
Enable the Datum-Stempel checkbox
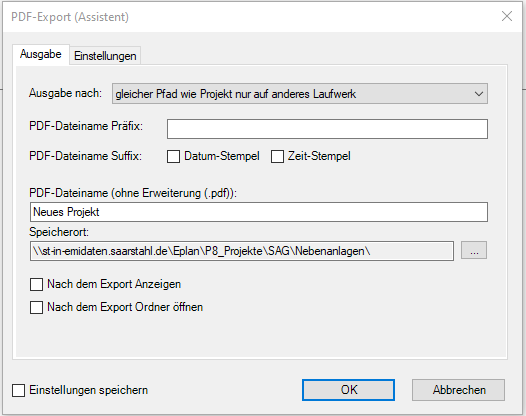(x=173, y=156)
